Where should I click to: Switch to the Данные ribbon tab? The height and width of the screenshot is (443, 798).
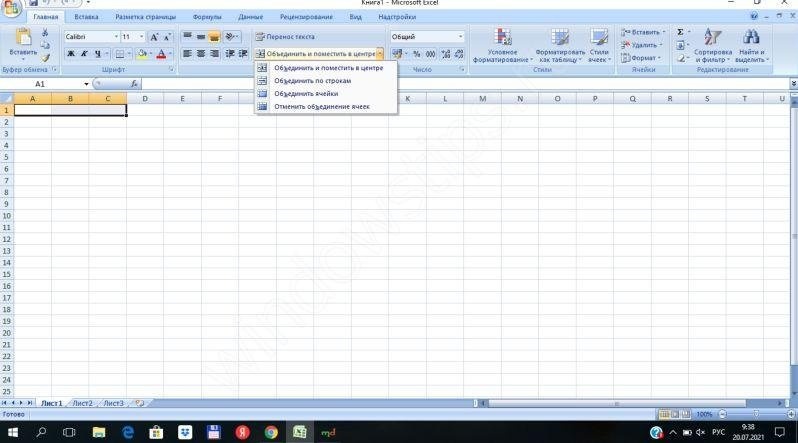coord(250,17)
